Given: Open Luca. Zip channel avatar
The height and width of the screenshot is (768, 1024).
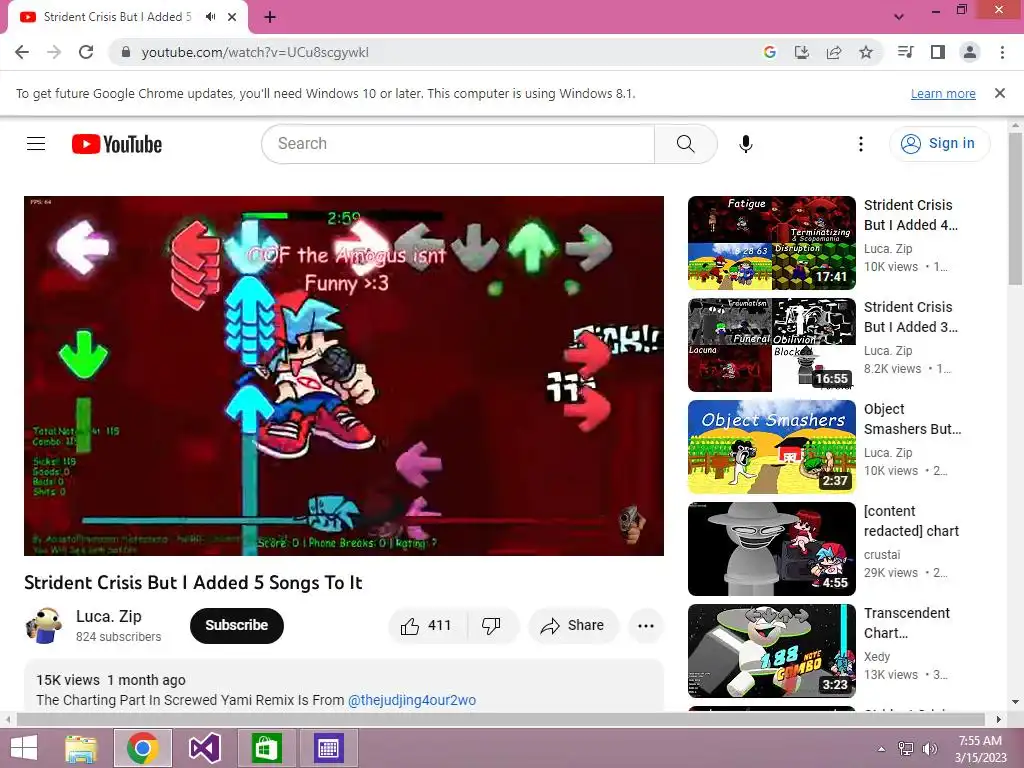Looking at the screenshot, I should coord(44,625).
